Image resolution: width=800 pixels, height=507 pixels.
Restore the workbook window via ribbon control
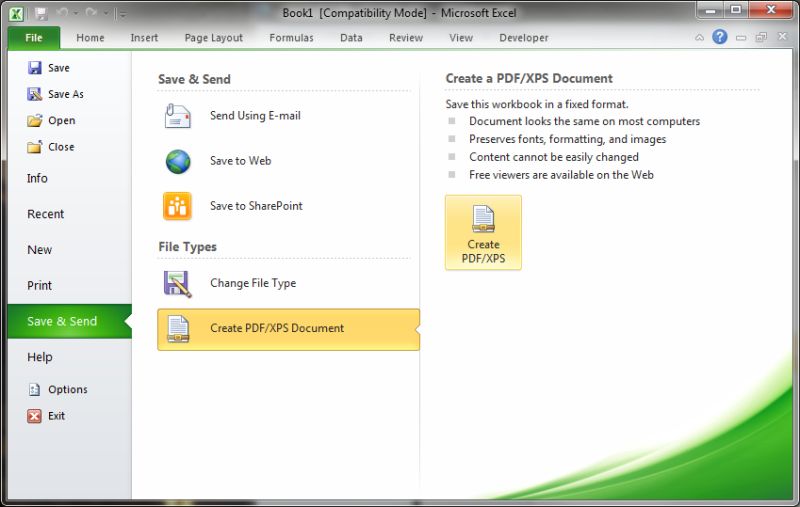pyautogui.click(x=761, y=37)
